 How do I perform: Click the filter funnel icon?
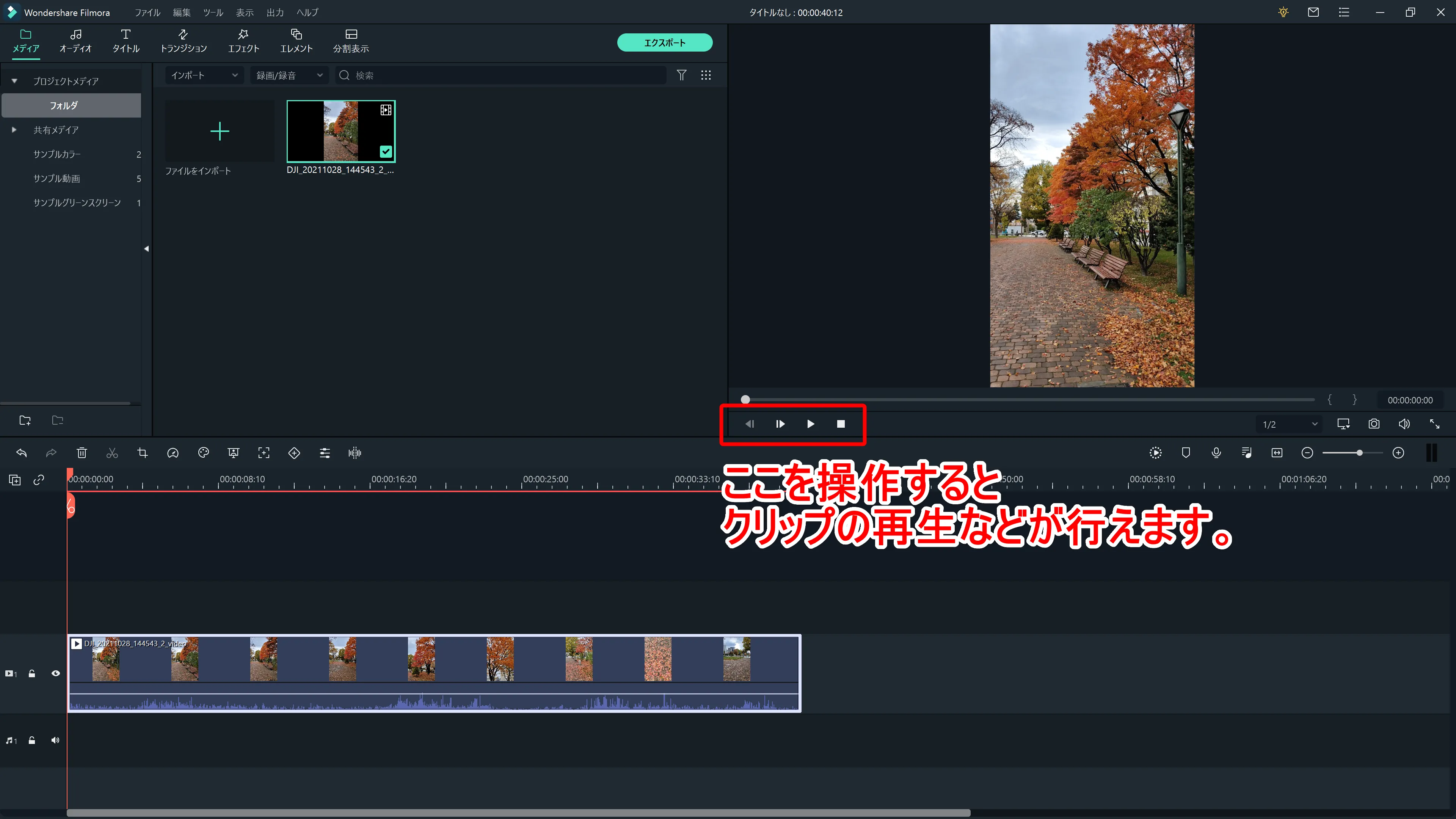(682, 75)
